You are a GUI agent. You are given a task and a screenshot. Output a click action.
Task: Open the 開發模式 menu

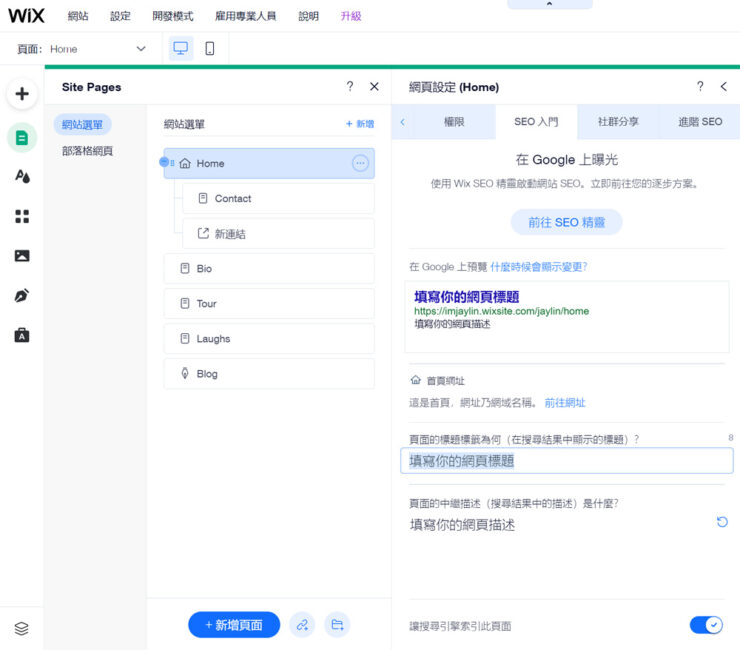tap(173, 16)
